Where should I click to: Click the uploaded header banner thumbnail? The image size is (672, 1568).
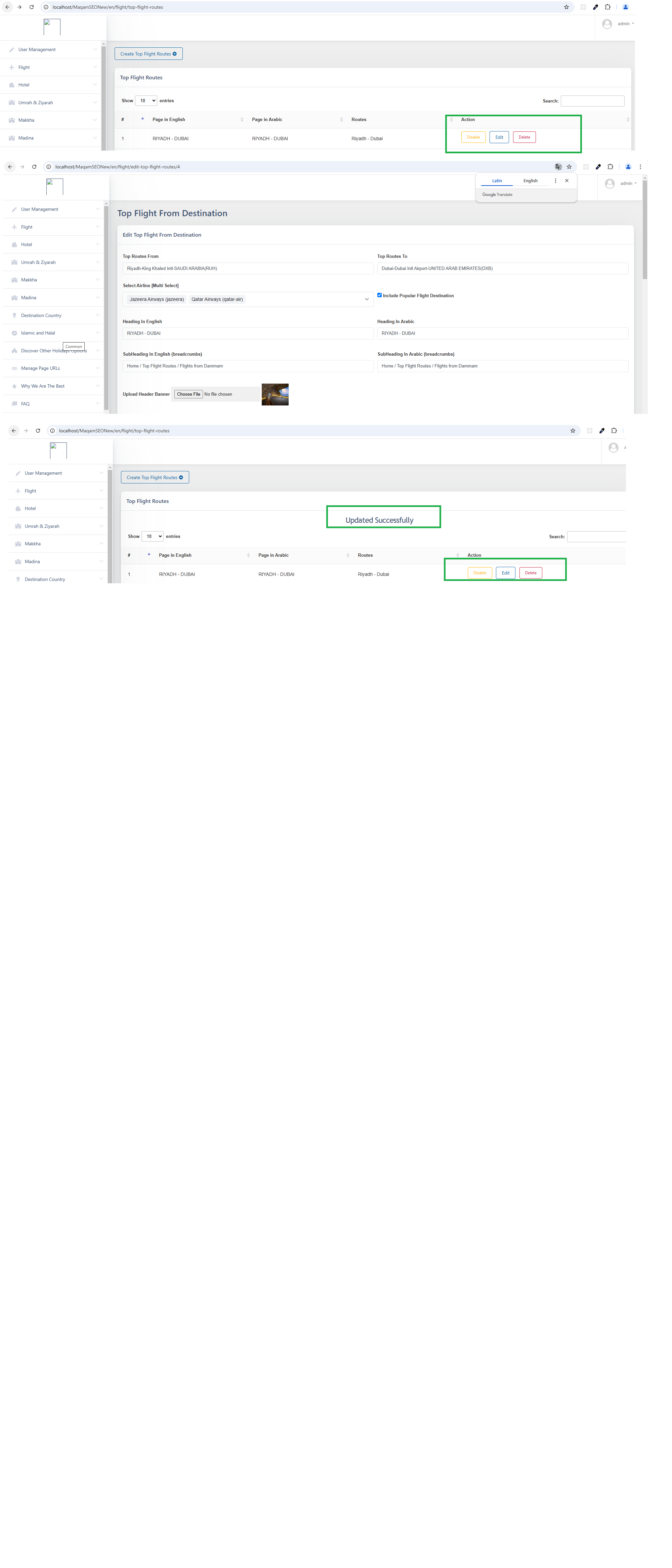coord(275,394)
